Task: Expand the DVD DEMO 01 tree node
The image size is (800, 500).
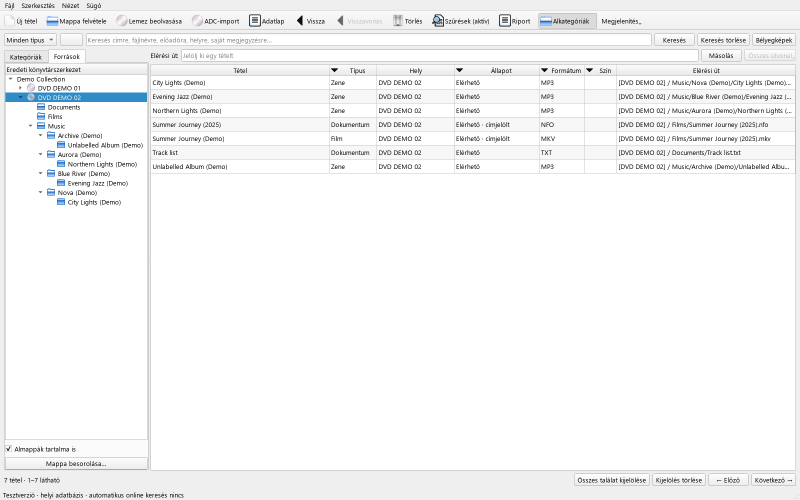Action: pos(20,88)
